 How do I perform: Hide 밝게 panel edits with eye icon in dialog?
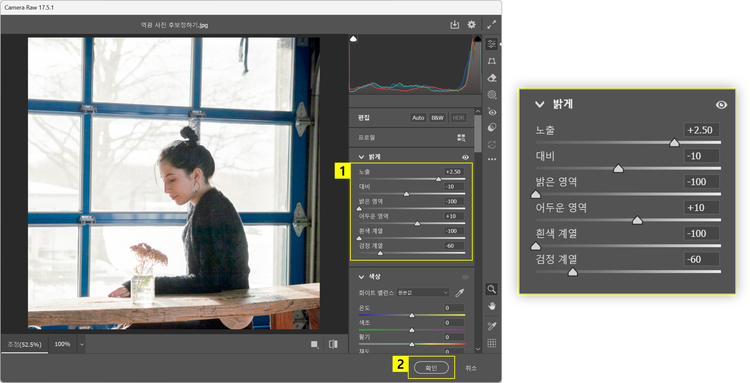coord(465,157)
